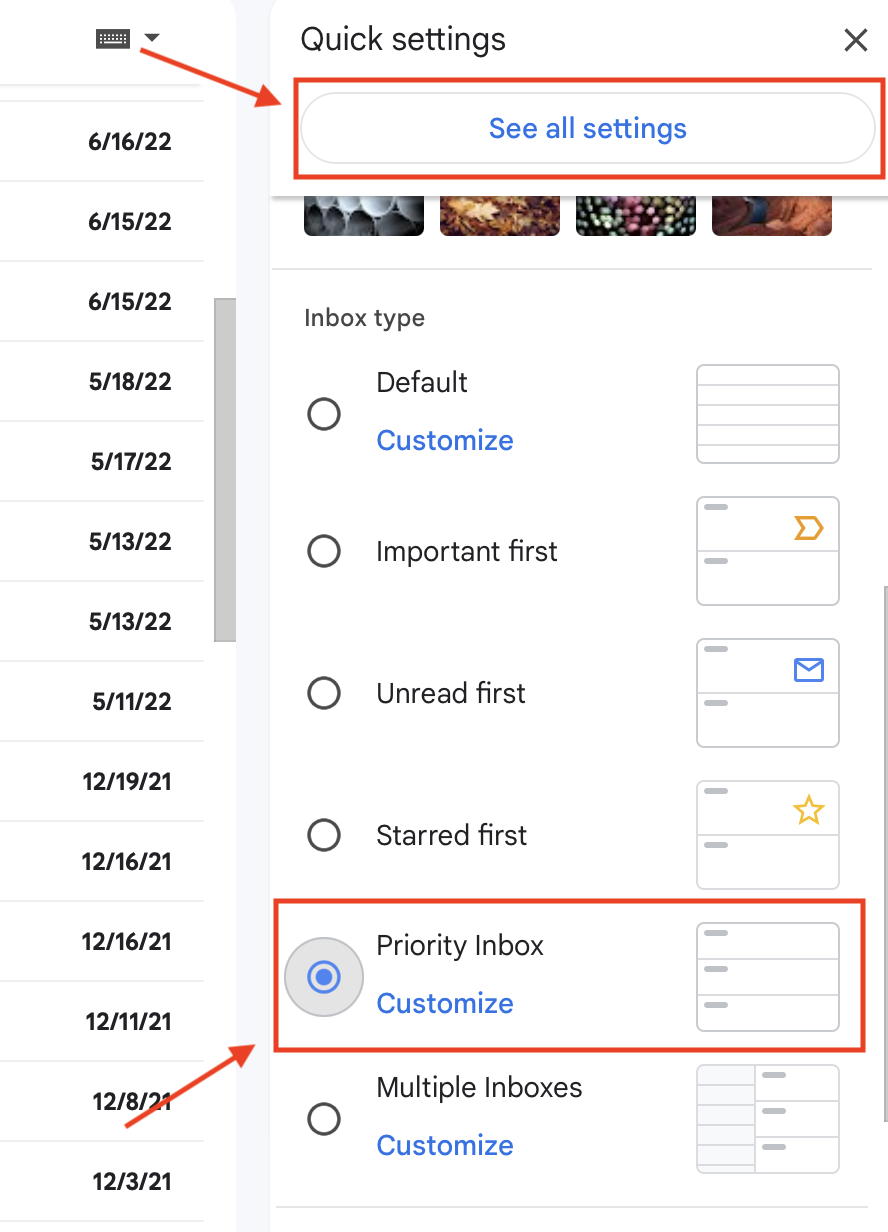Click the Priority Inbox layout preview
The height and width of the screenshot is (1232, 888).
click(x=767, y=976)
